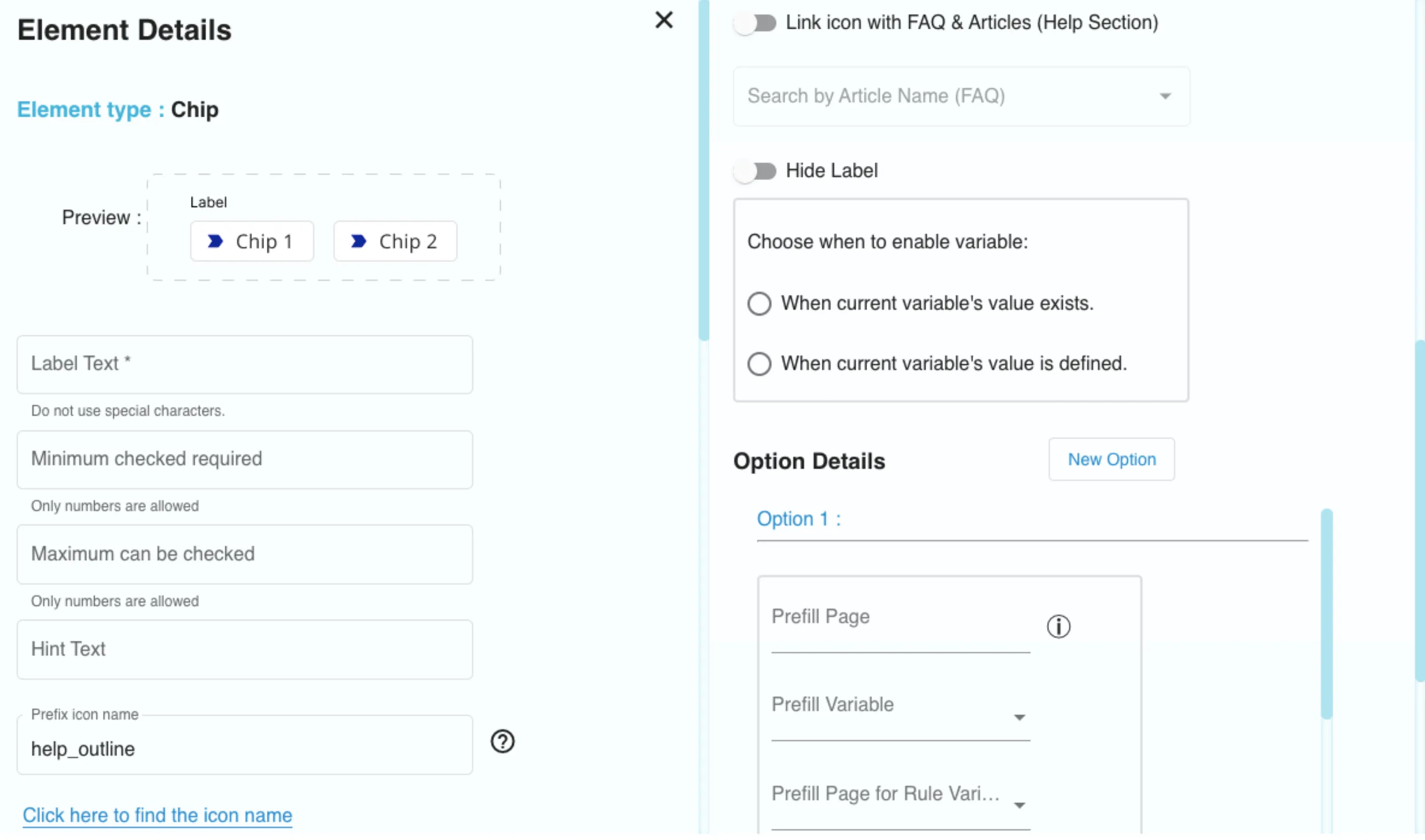Click the help icon beside Prefix icon name

tap(503, 742)
